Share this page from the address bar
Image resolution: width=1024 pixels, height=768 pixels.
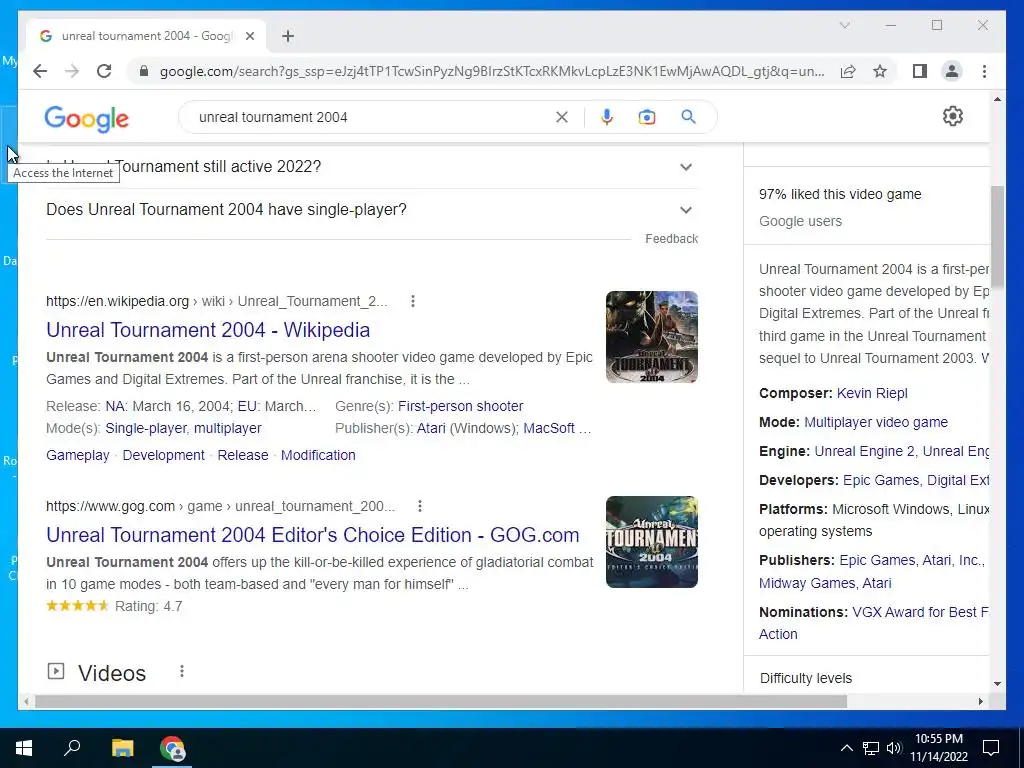[x=848, y=71]
